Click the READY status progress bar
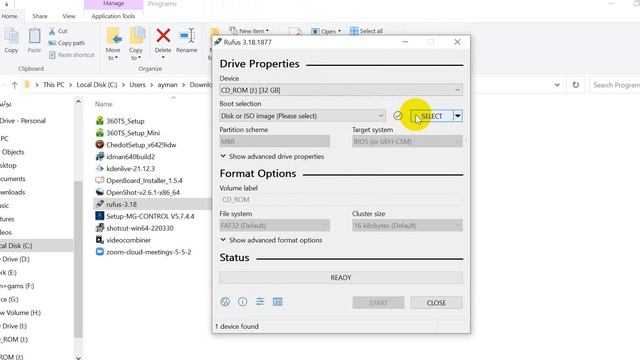The height and width of the screenshot is (360, 640). pos(341,278)
